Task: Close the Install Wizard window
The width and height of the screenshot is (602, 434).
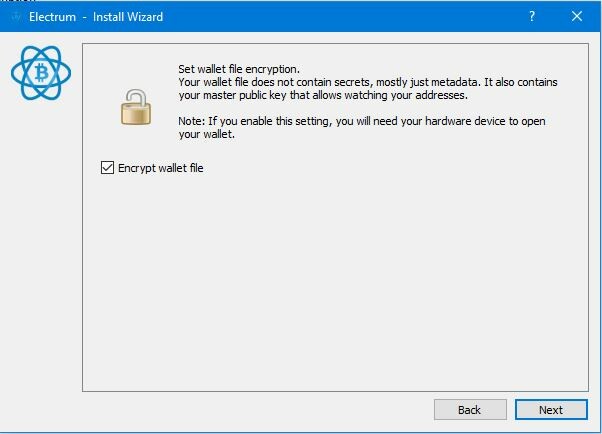Action: [577, 16]
